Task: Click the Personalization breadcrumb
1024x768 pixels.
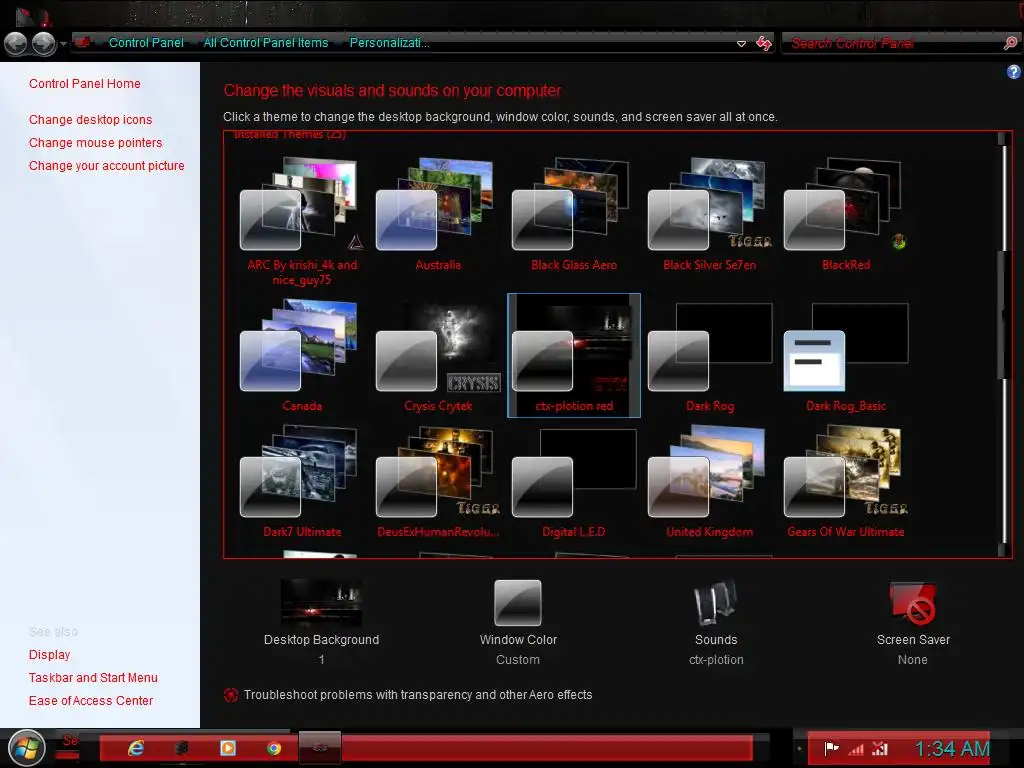Action: pos(389,42)
